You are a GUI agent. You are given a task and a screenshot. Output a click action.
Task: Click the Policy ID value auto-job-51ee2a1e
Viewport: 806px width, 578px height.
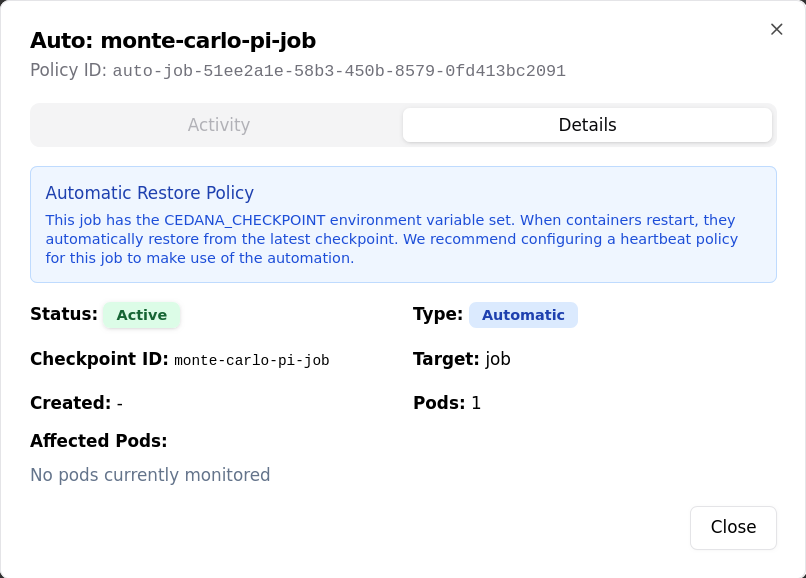(x=338, y=72)
